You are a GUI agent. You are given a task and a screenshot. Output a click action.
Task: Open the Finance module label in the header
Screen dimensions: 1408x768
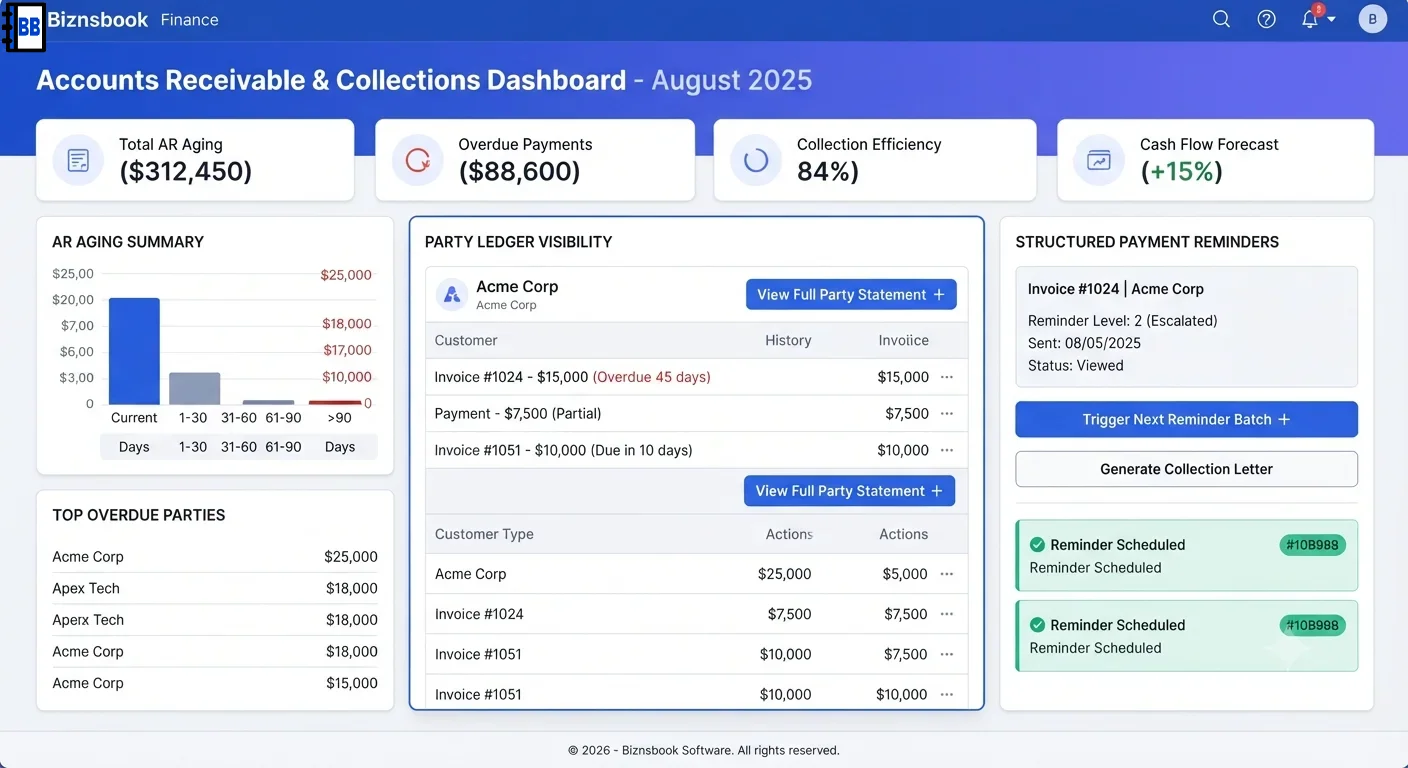tap(189, 20)
